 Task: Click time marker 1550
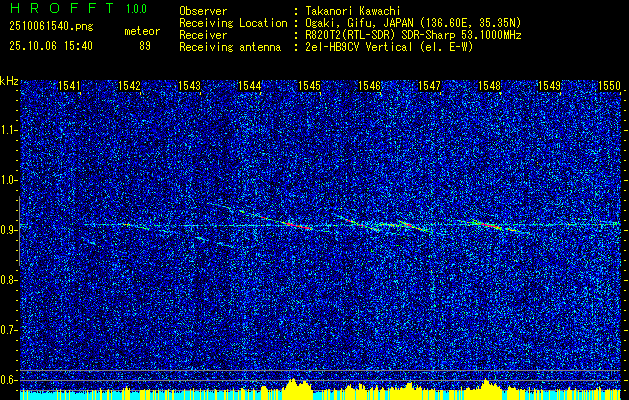(x=610, y=86)
